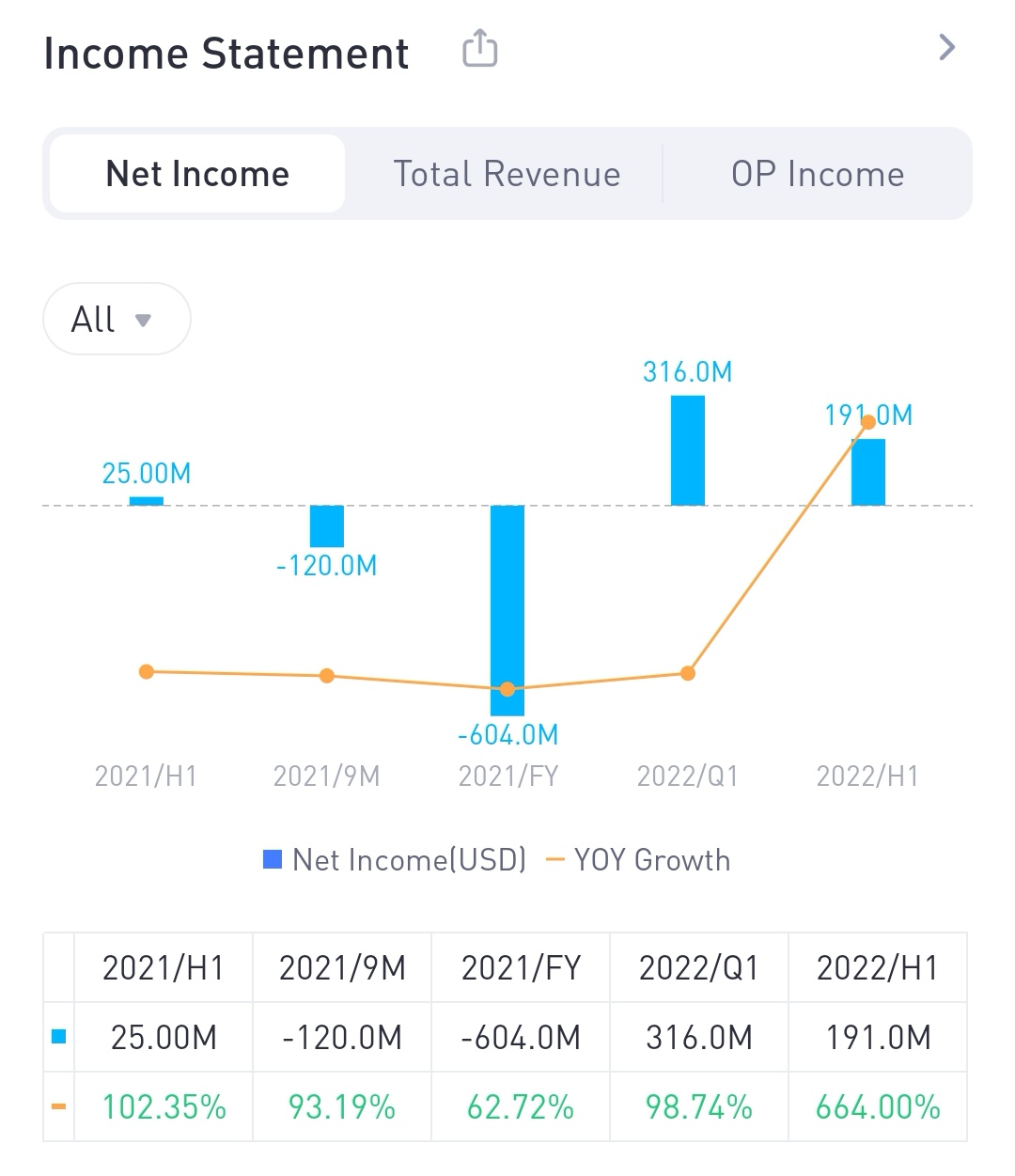
Task: Switch to the OP Income tab
Action: pos(817,174)
